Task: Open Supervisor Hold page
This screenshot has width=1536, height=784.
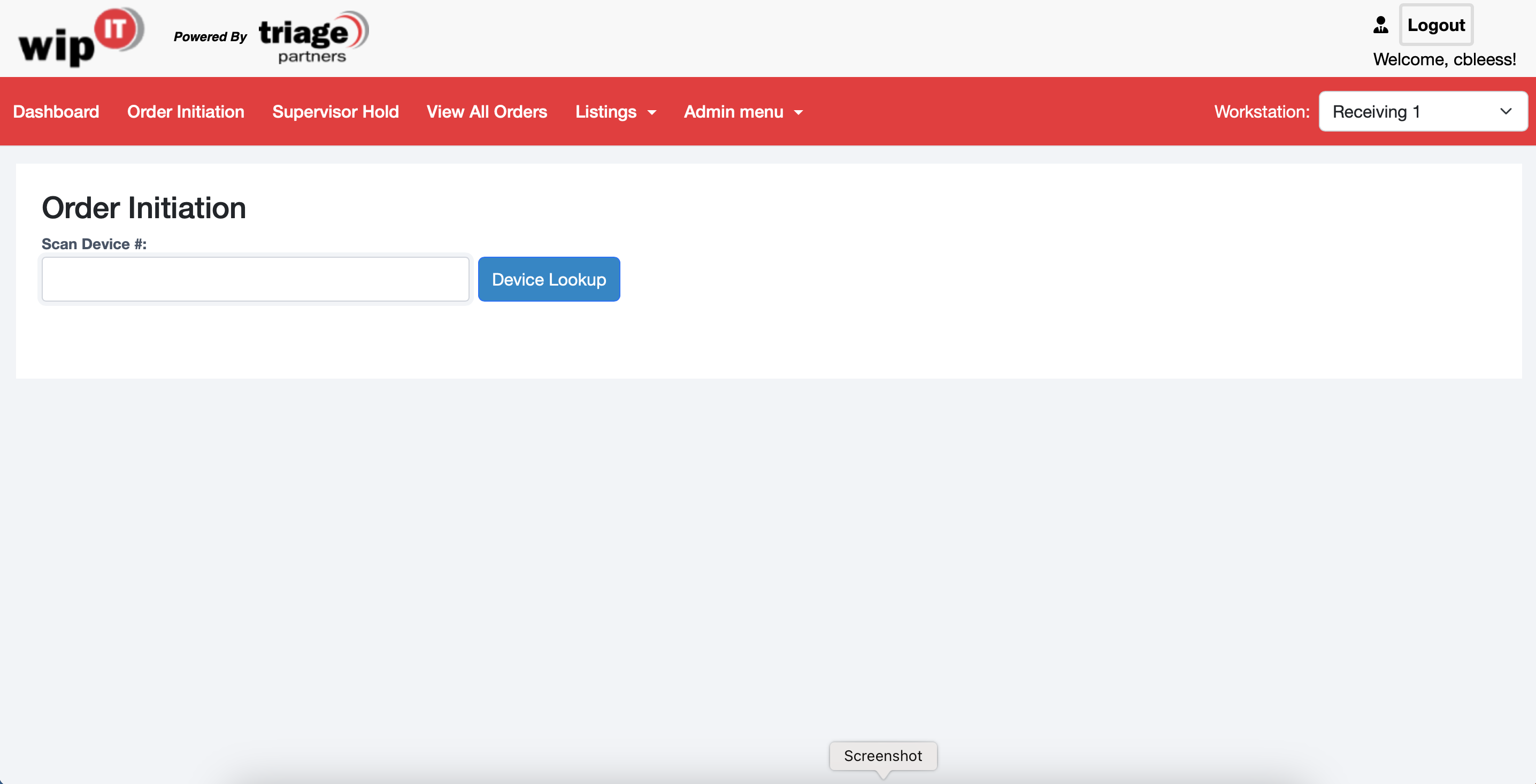Action: tap(336, 111)
